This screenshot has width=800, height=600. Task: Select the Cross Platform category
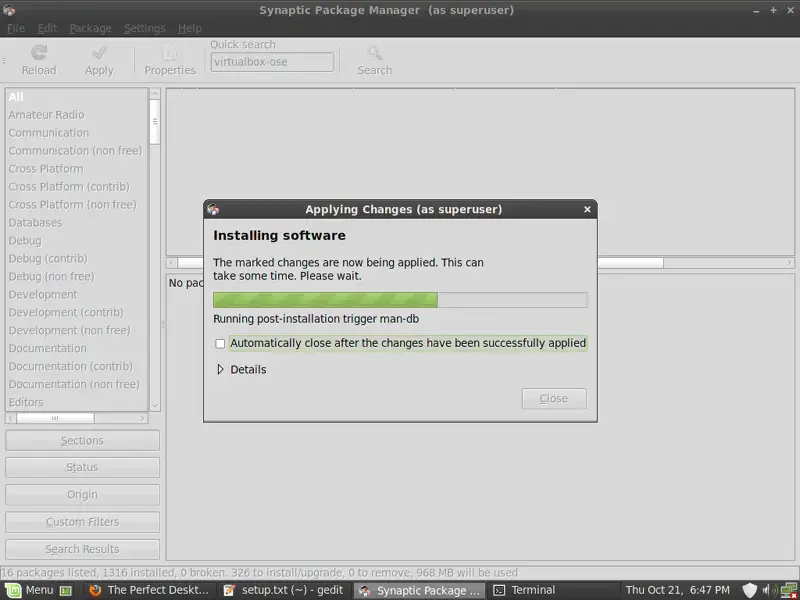coord(77,168)
